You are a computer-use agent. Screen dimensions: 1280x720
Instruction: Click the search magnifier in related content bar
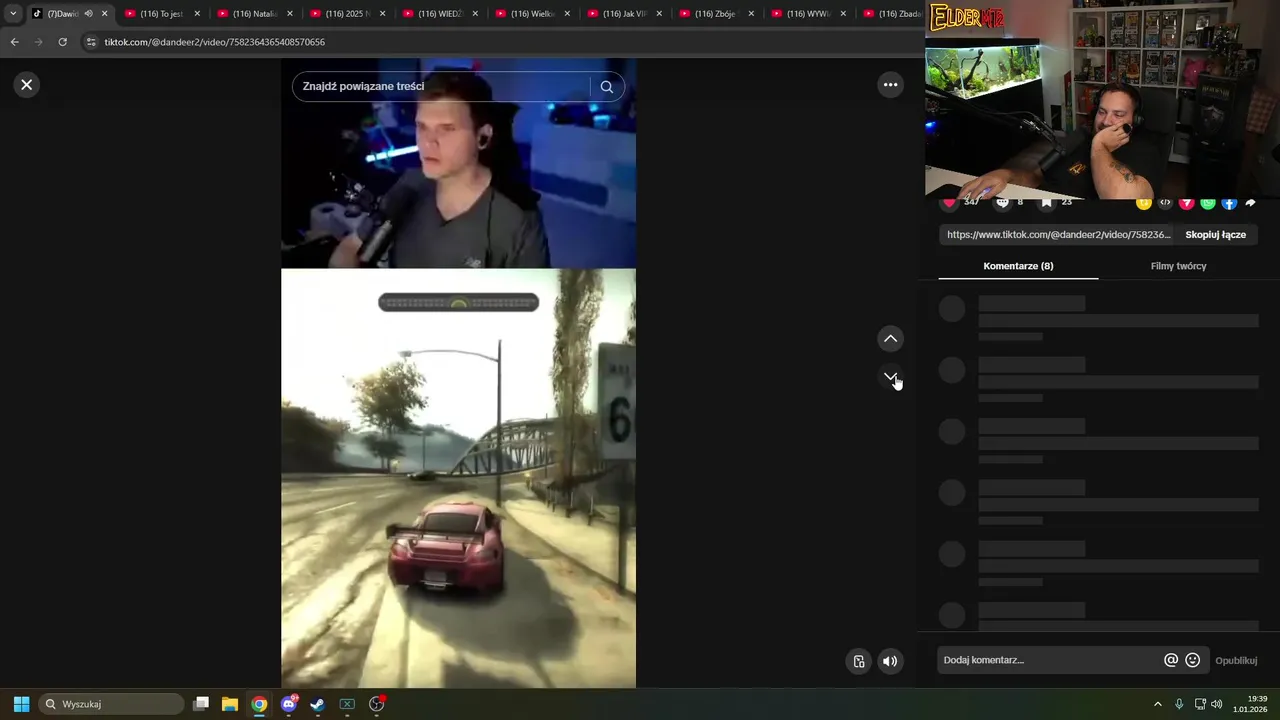pos(606,87)
